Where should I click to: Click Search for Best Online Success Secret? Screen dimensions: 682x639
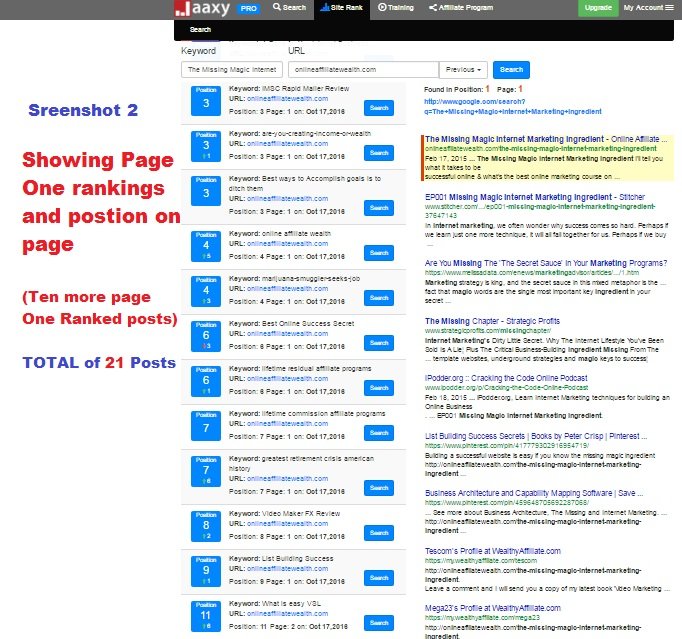pyautogui.click(x=379, y=343)
